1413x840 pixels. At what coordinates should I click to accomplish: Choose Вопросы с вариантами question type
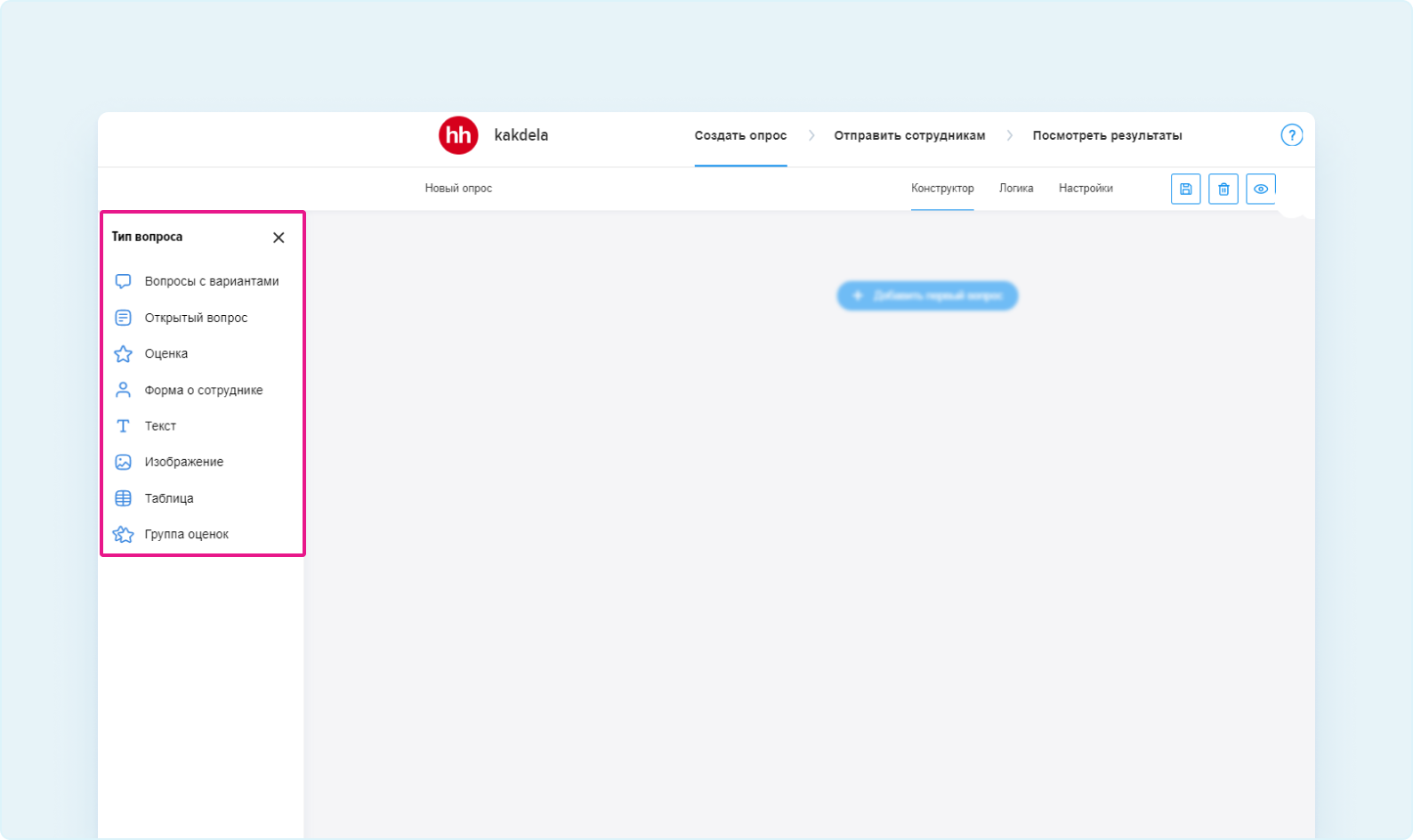coord(212,281)
